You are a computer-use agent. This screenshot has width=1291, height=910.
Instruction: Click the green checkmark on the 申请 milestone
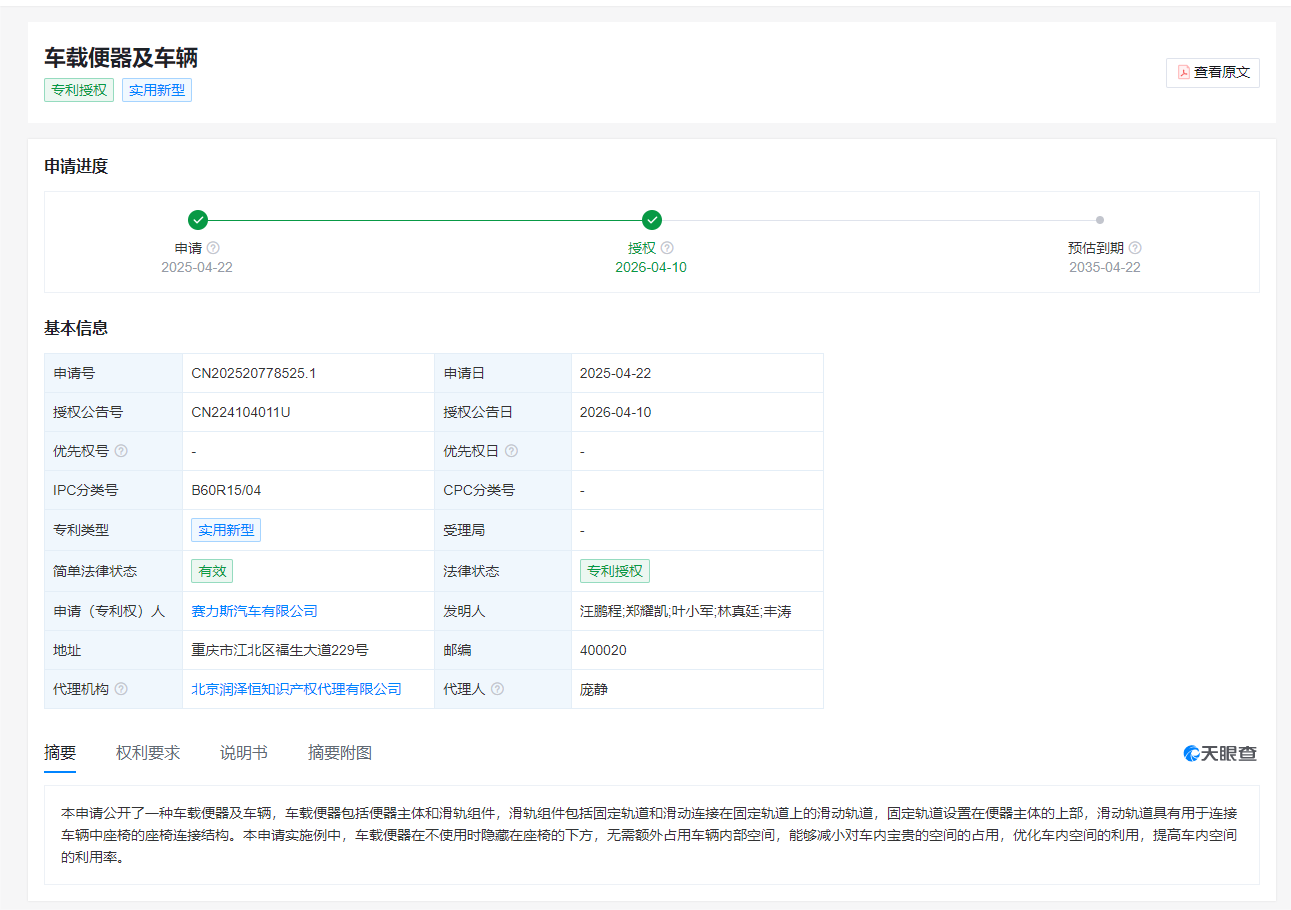197,219
